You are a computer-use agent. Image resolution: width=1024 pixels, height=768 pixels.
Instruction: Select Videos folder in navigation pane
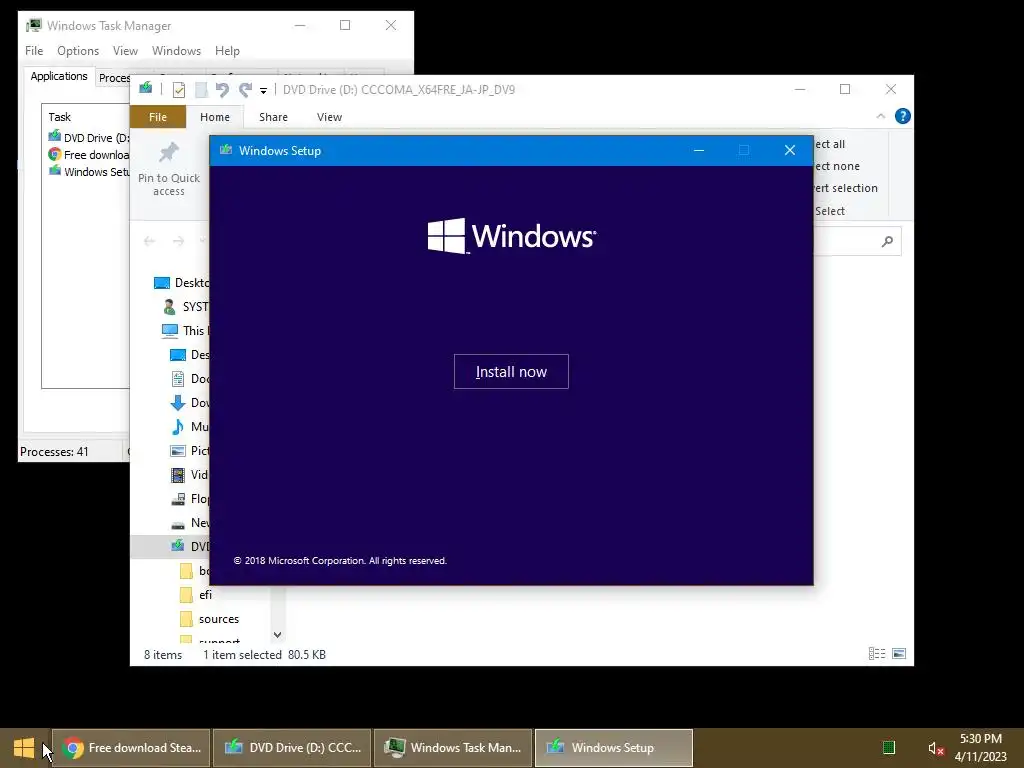pyautogui.click(x=189, y=475)
